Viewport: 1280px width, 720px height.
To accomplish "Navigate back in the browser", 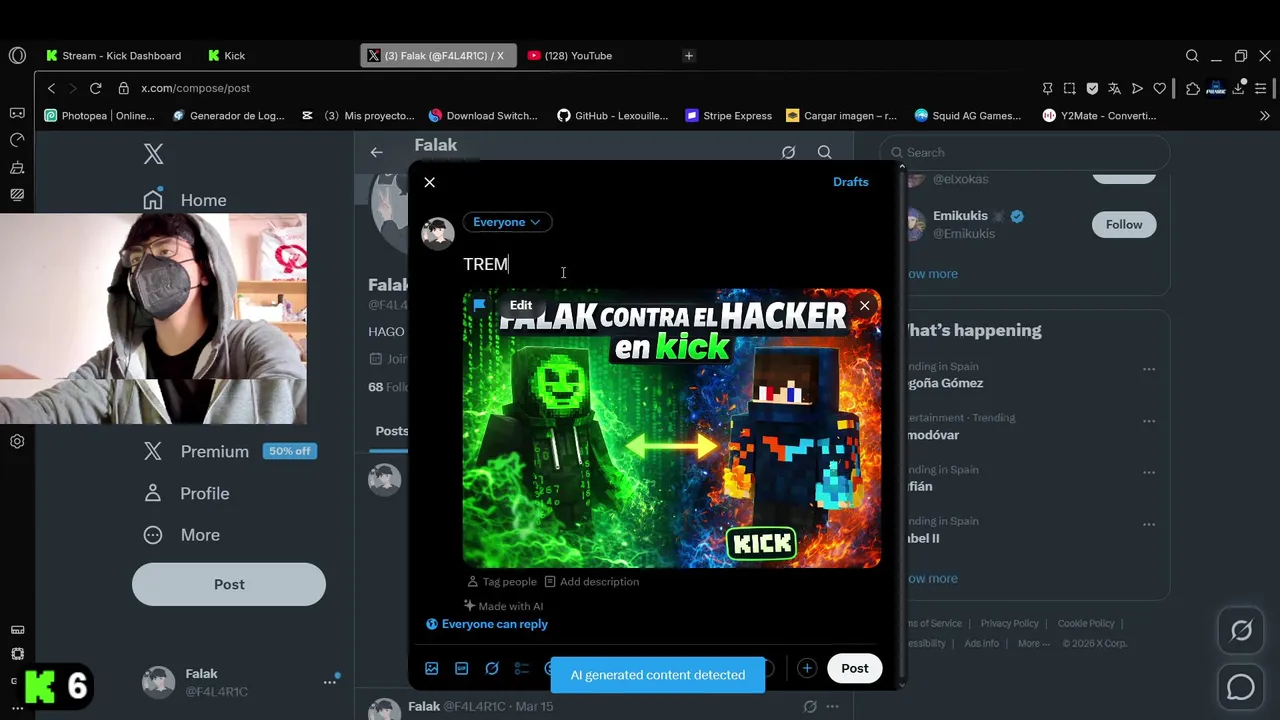I will click(x=52, y=88).
